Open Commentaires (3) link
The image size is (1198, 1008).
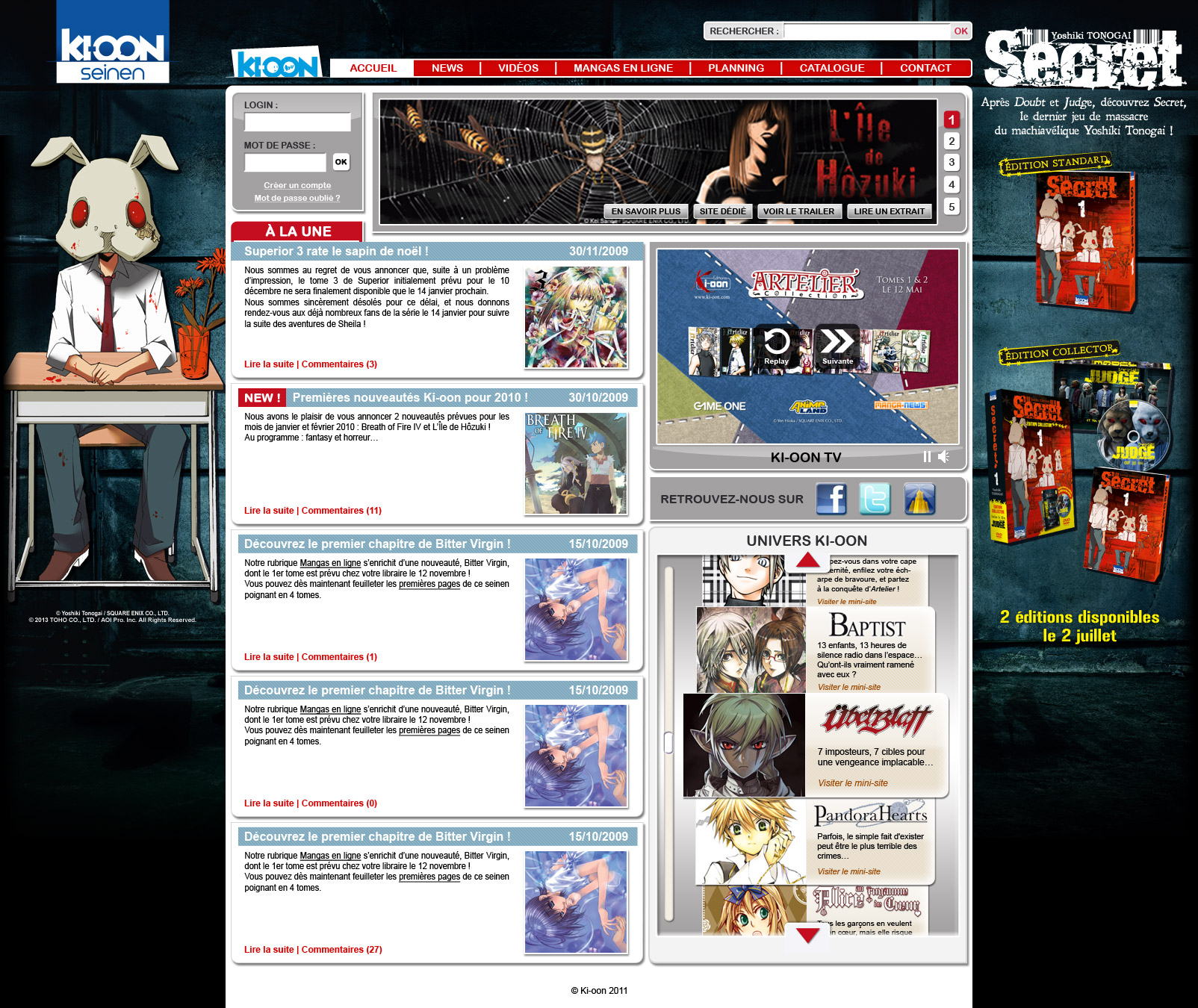[x=339, y=364]
